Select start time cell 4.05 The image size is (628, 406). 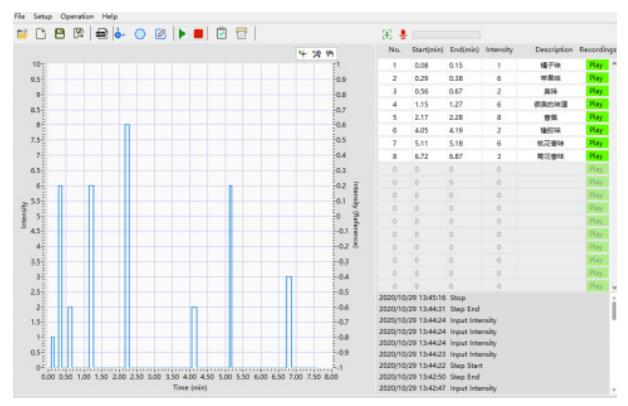click(x=421, y=130)
